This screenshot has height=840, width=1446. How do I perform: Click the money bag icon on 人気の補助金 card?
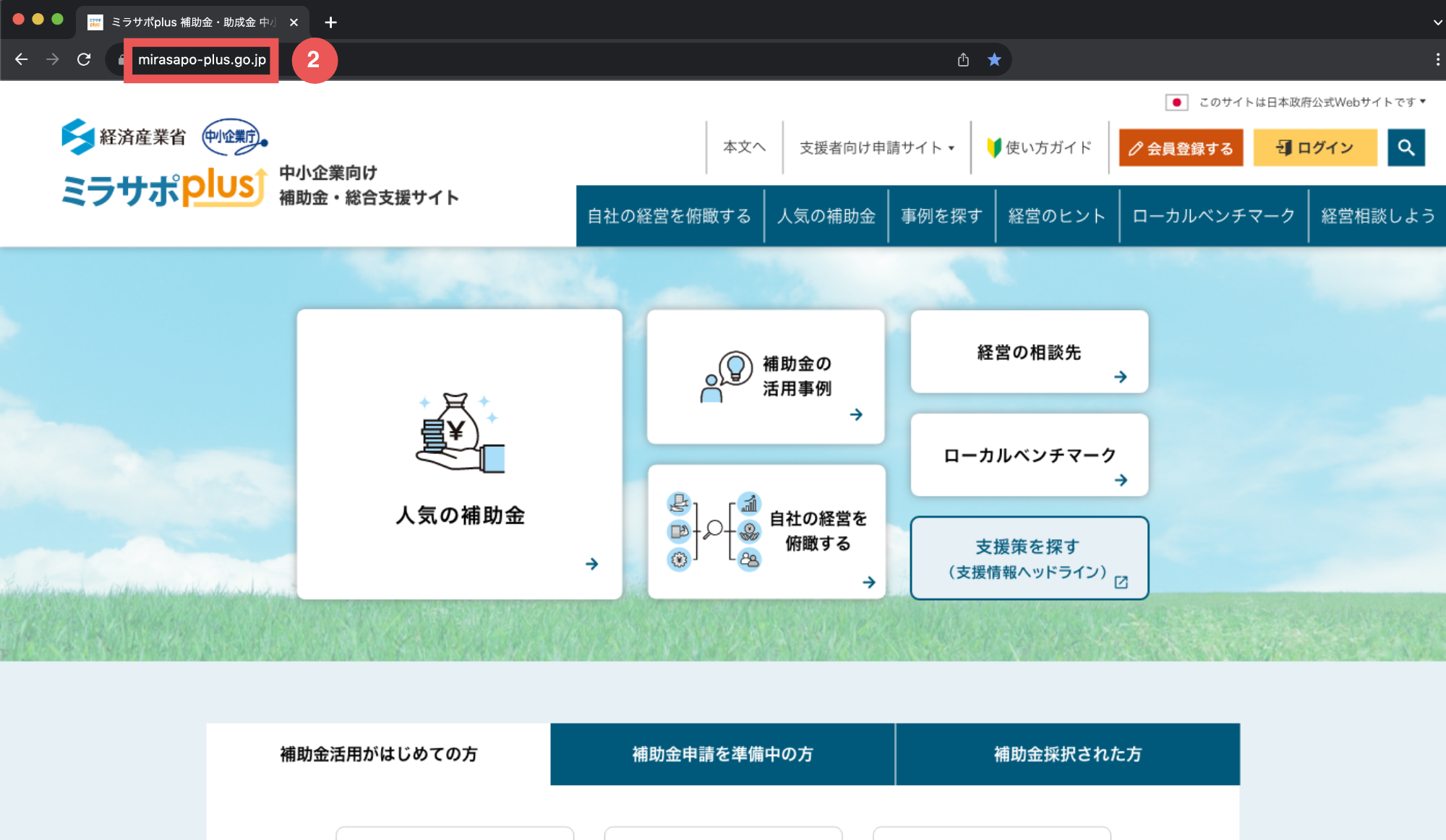pyautogui.click(x=460, y=433)
